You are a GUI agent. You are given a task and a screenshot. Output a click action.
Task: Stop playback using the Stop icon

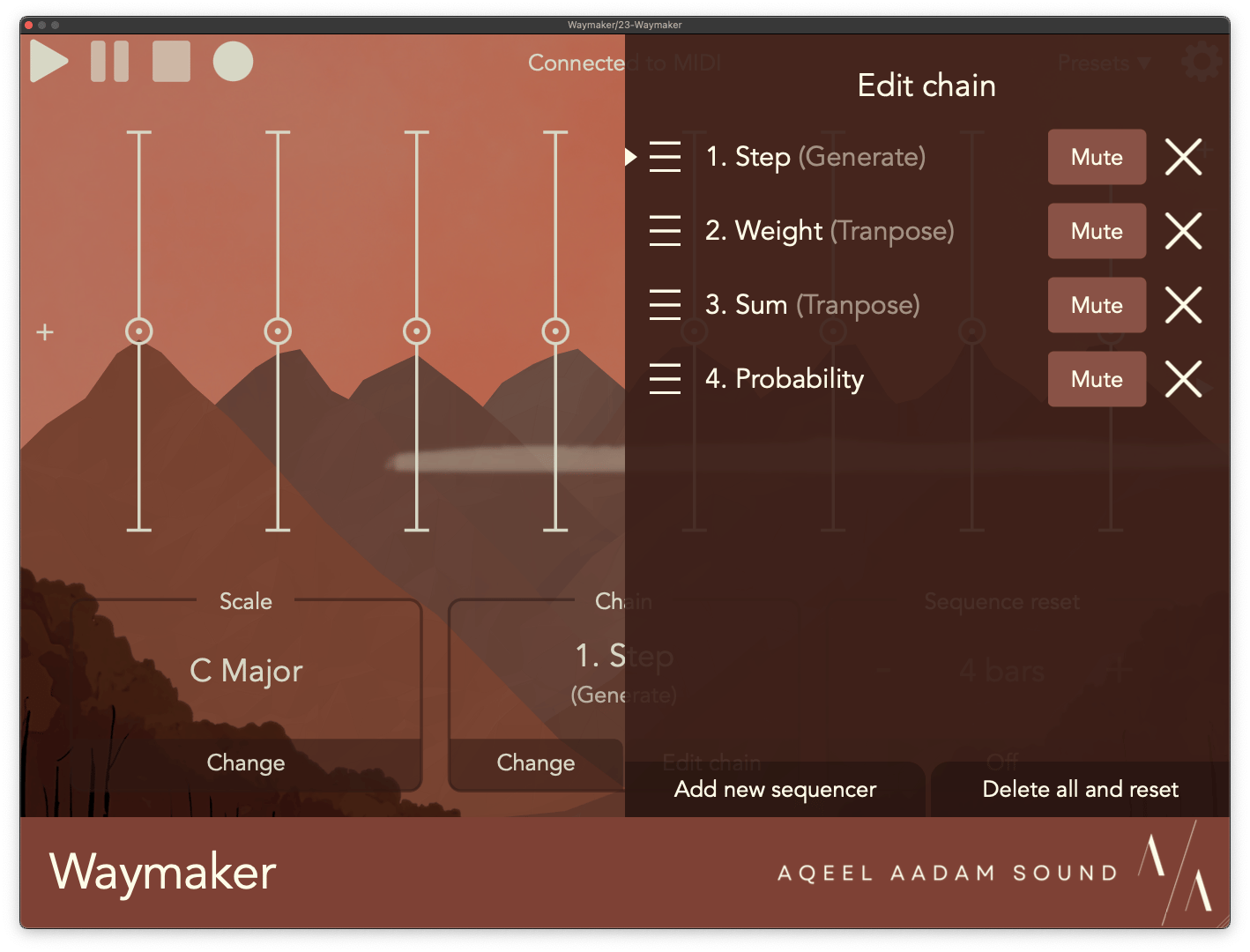[171, 61]
